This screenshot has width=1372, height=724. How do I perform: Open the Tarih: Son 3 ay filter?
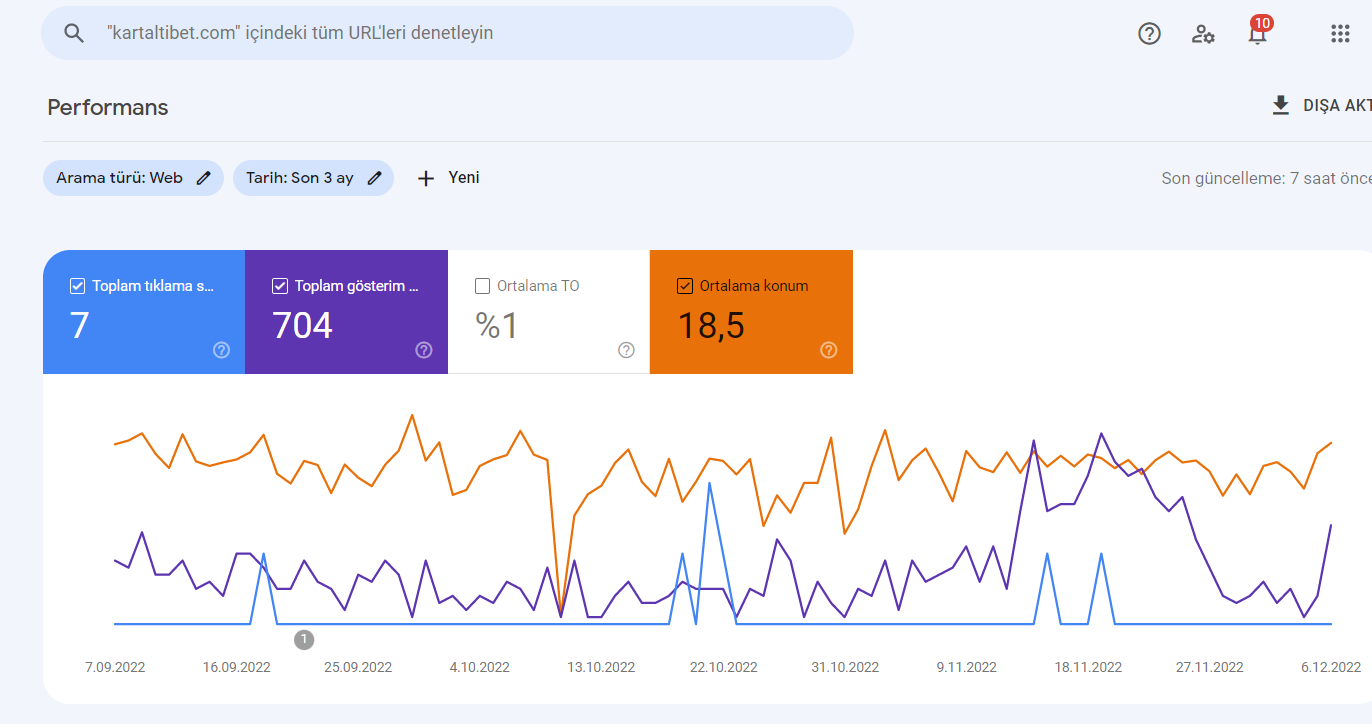coord(313,178)
